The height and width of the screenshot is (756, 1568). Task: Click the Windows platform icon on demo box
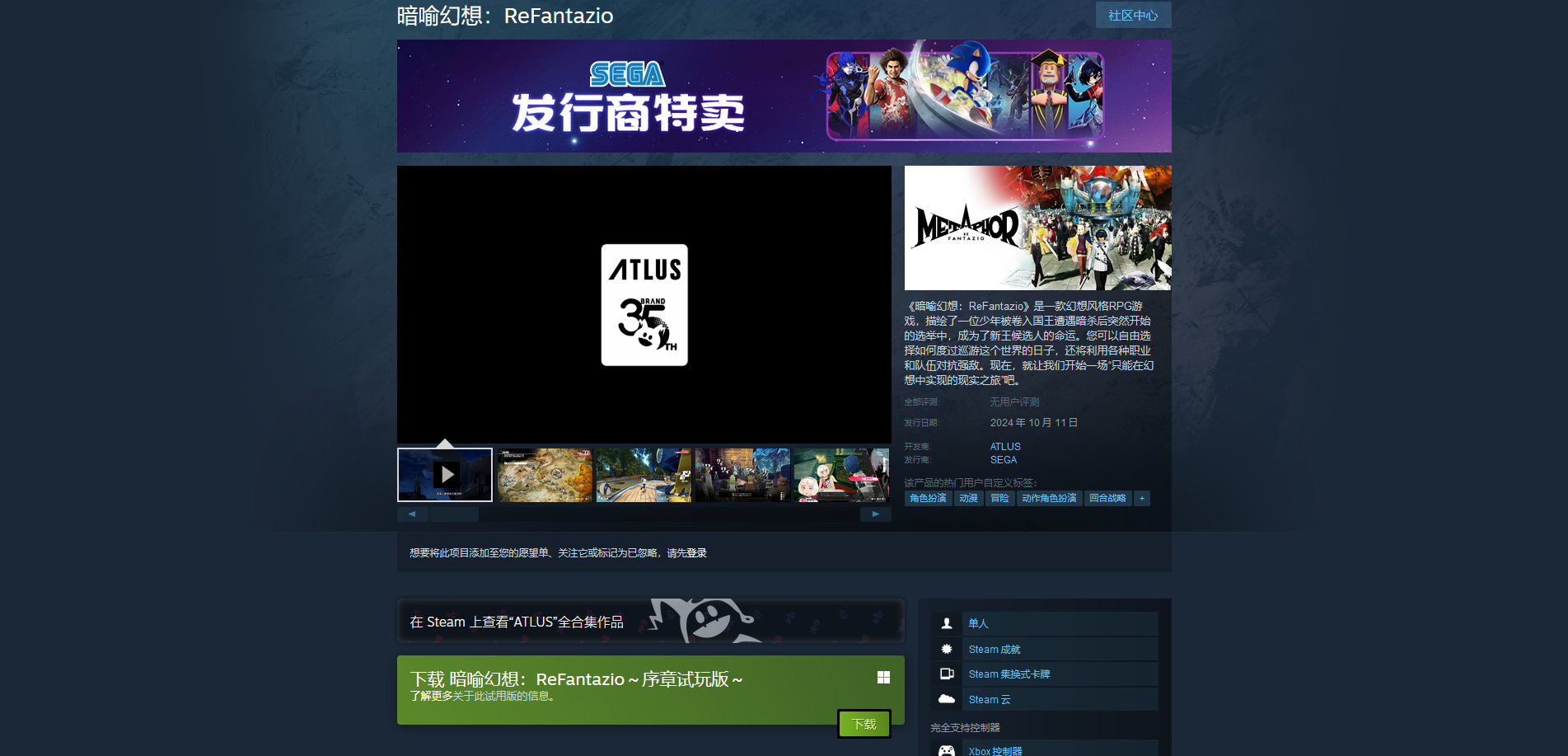pyautogui.click(x=883, y=677)
